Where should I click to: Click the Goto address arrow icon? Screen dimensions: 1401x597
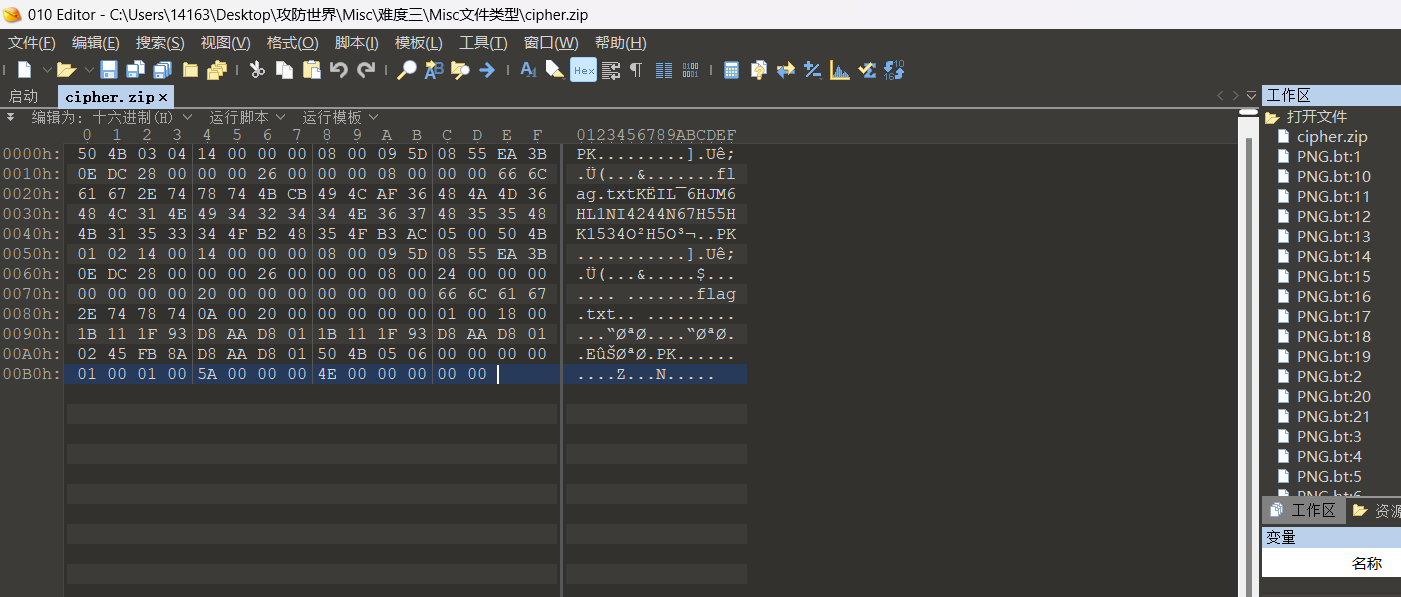[x=489, y=70]
